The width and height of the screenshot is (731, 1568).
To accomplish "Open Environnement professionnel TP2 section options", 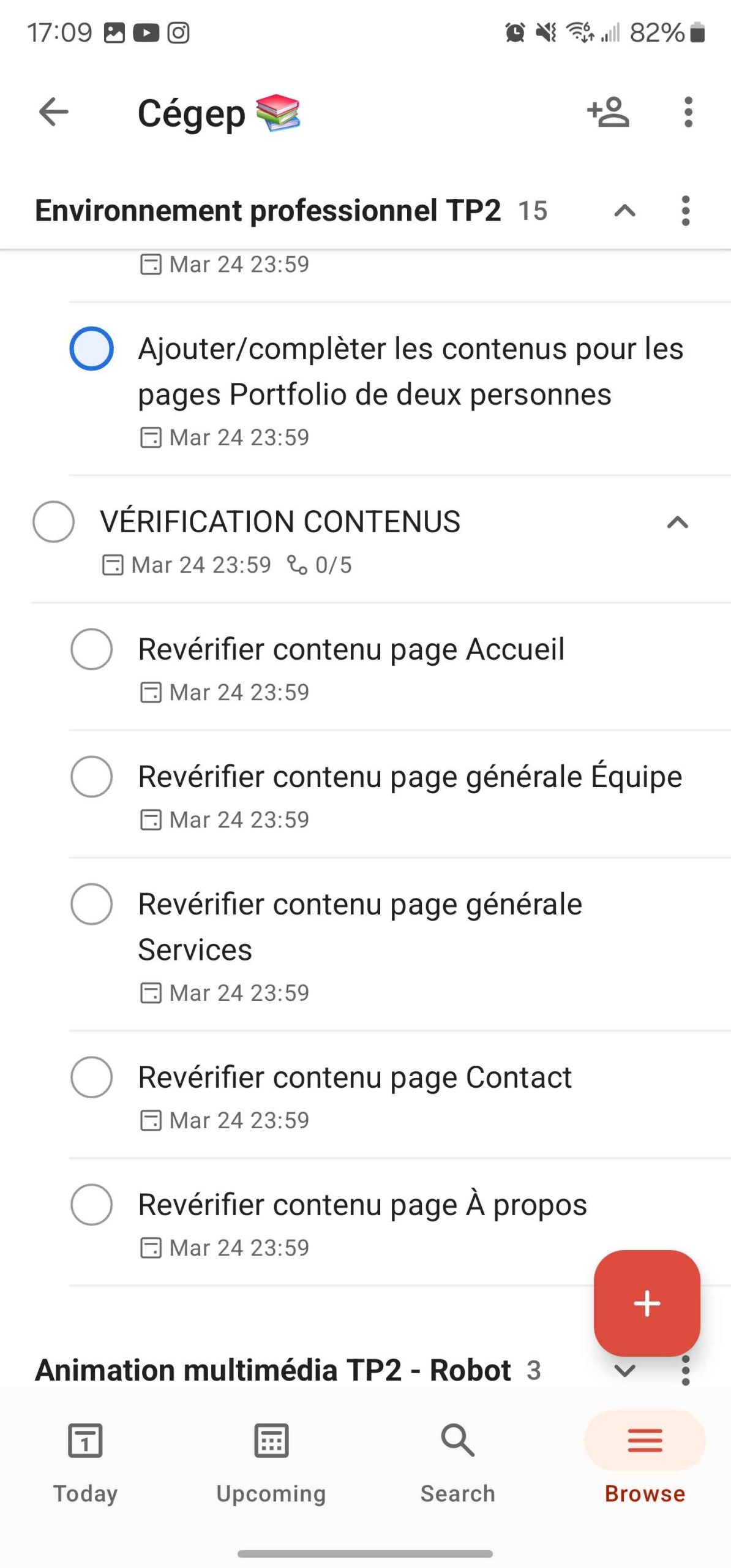I will pyautogui.click(x=685, y=211).
